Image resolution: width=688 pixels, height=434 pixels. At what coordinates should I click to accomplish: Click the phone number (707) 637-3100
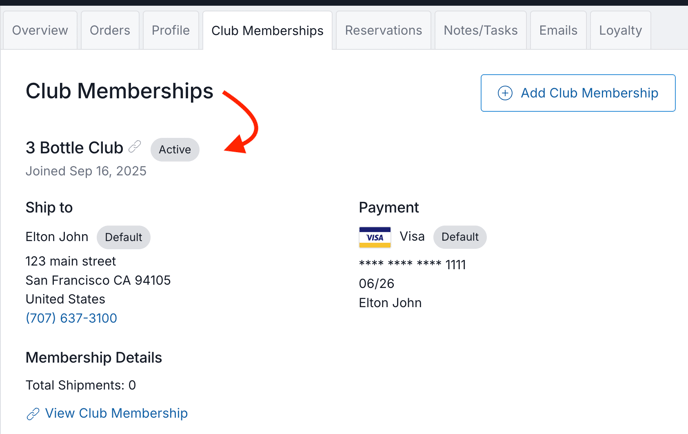click(71, 318)
